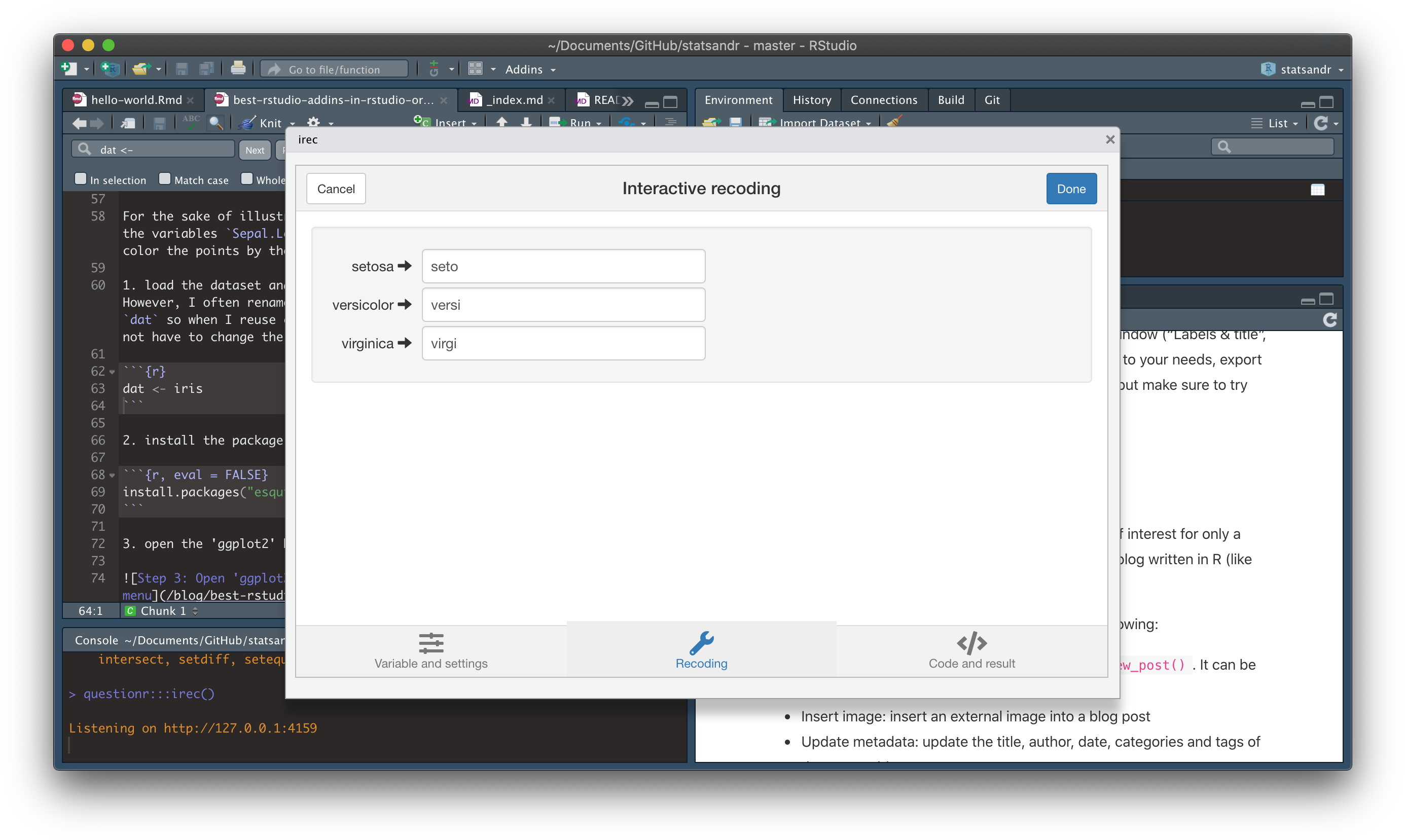Viewport: 1405px width, 840px height.
Task: Open the New File dropdown arrow
Action: (x=87, y=69)
